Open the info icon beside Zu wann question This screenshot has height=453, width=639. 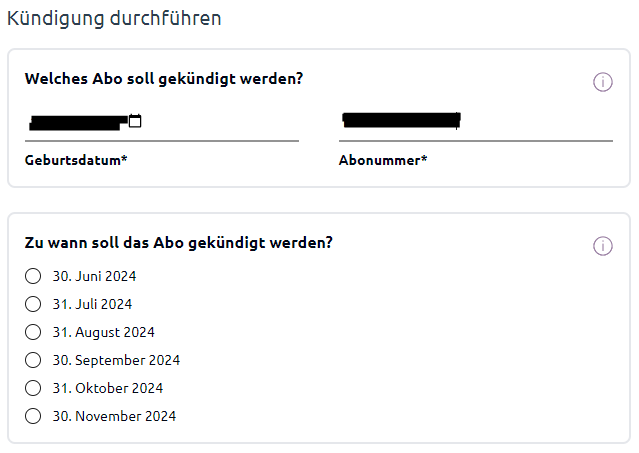point(602,246)
